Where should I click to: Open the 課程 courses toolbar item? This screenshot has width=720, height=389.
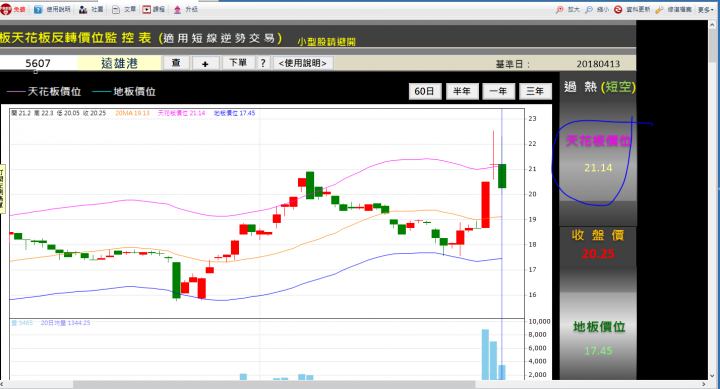pyautogui.click(x=153, y=9)
